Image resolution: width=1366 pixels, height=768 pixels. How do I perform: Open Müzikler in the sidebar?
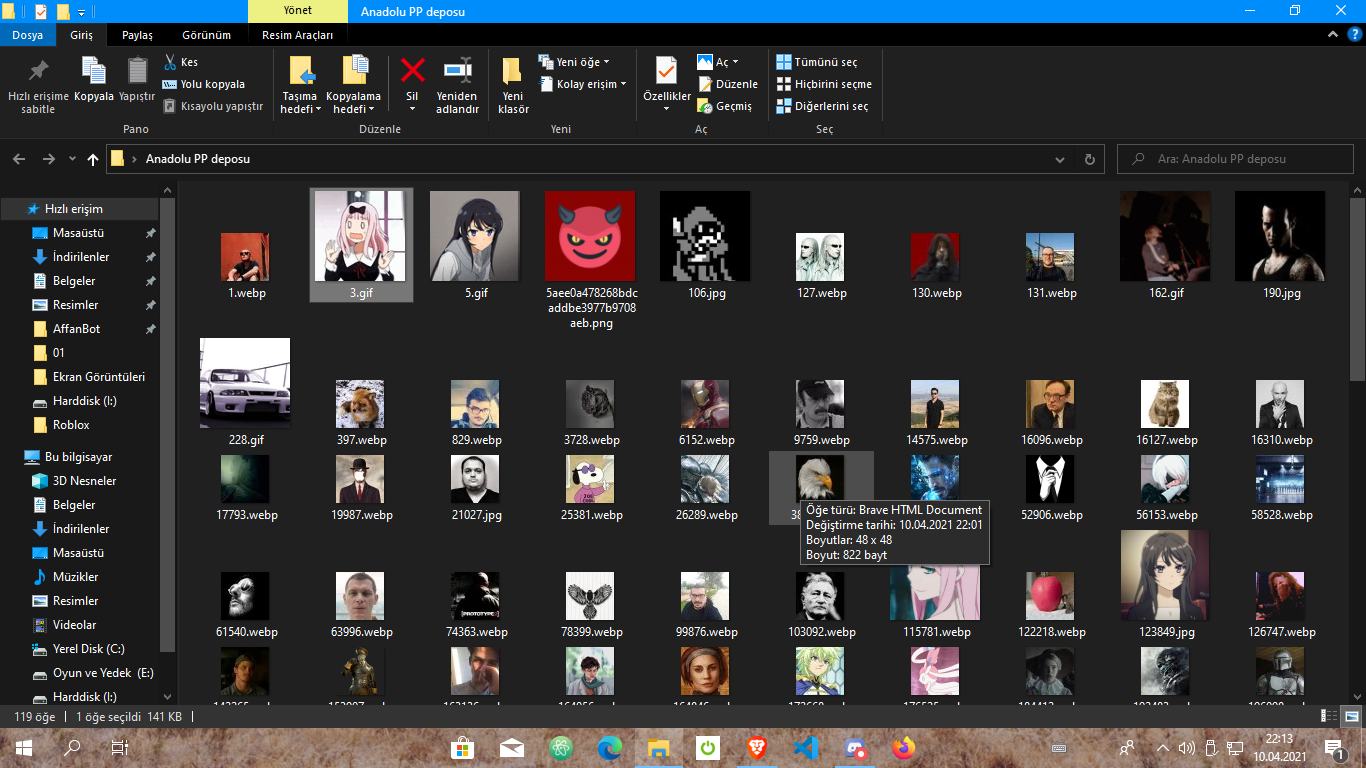[x=75, y=577]
